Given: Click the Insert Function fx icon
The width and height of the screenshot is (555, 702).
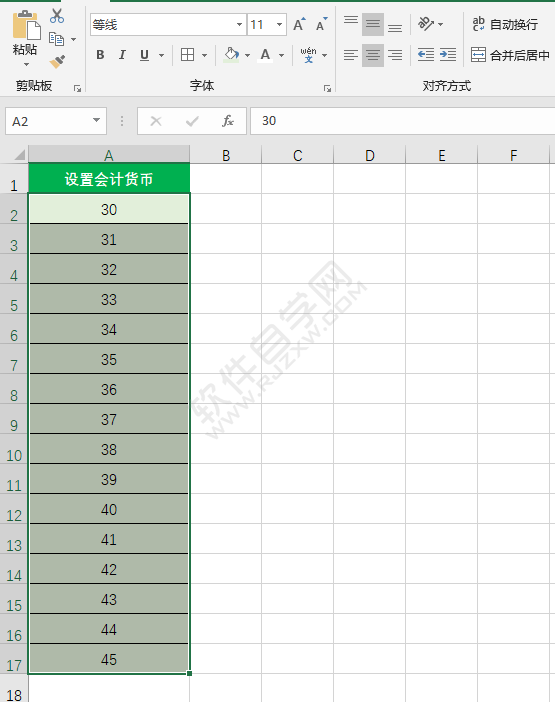Looking at the screenshot, I should [228, 121].
